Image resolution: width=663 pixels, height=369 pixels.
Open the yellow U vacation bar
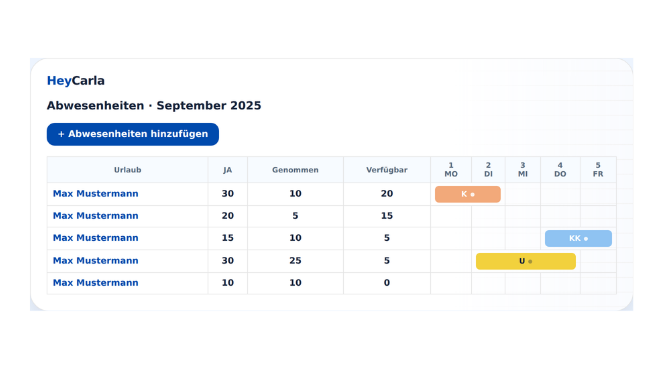click(526, 261)
